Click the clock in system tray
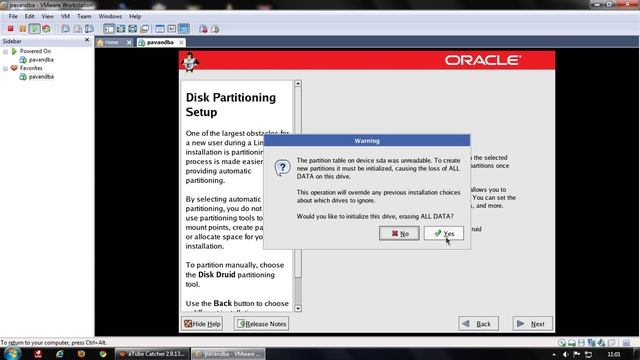The width and height of the screenshot is (640, 360). (x=613, y=354)
